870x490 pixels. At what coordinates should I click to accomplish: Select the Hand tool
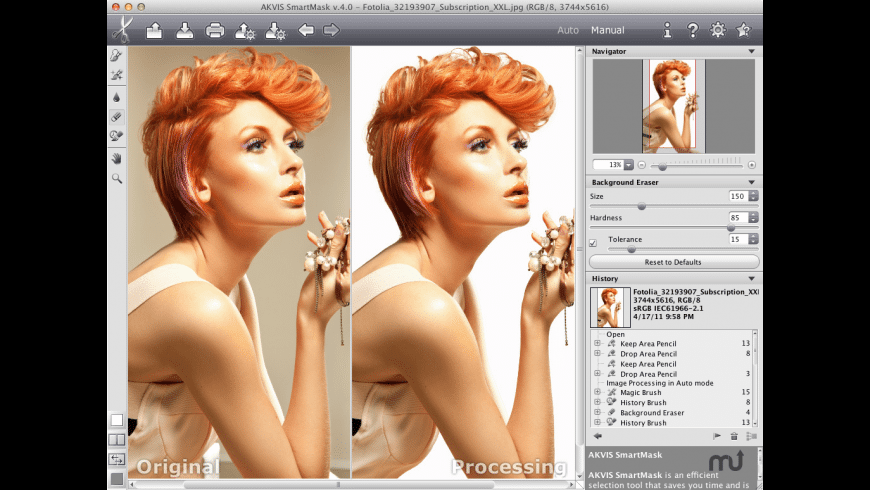tap(117, 159)
